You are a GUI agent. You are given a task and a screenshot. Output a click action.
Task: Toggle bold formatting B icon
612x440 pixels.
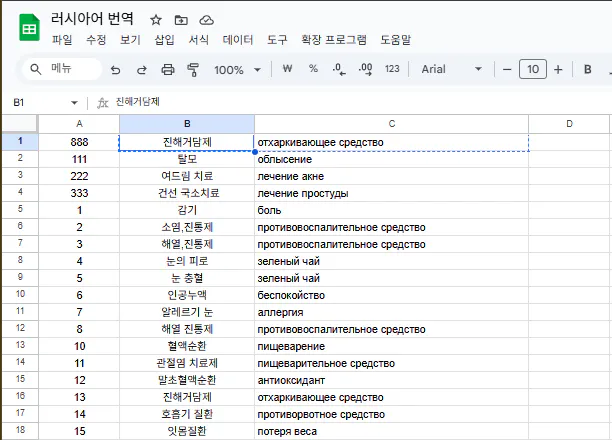[x=587, y=69]
